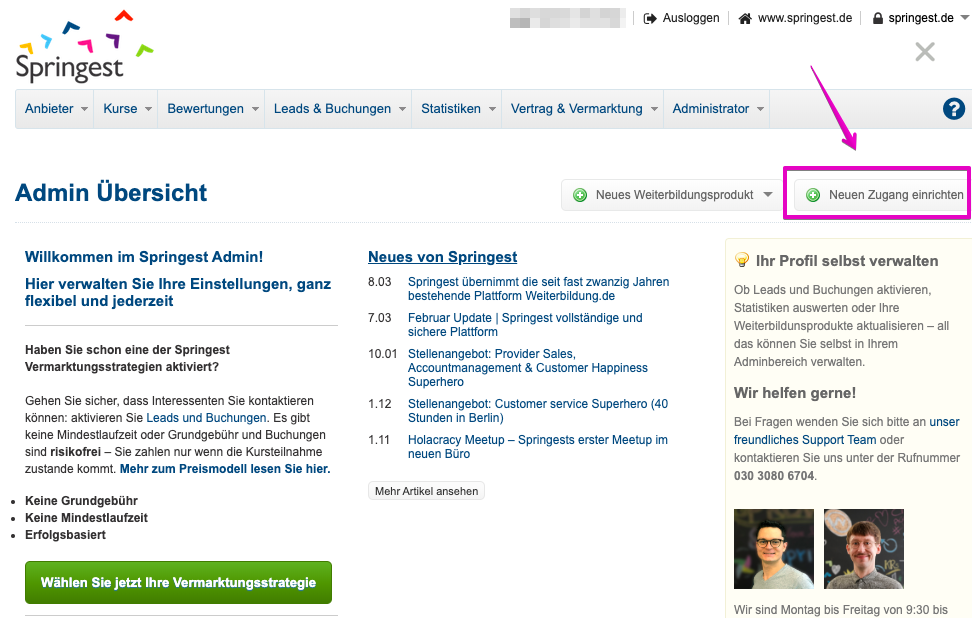The height and width of the screenshot is (618, 976).
Task: Click the Keine Grundgebühr bullet text
Action: point(81,501)
